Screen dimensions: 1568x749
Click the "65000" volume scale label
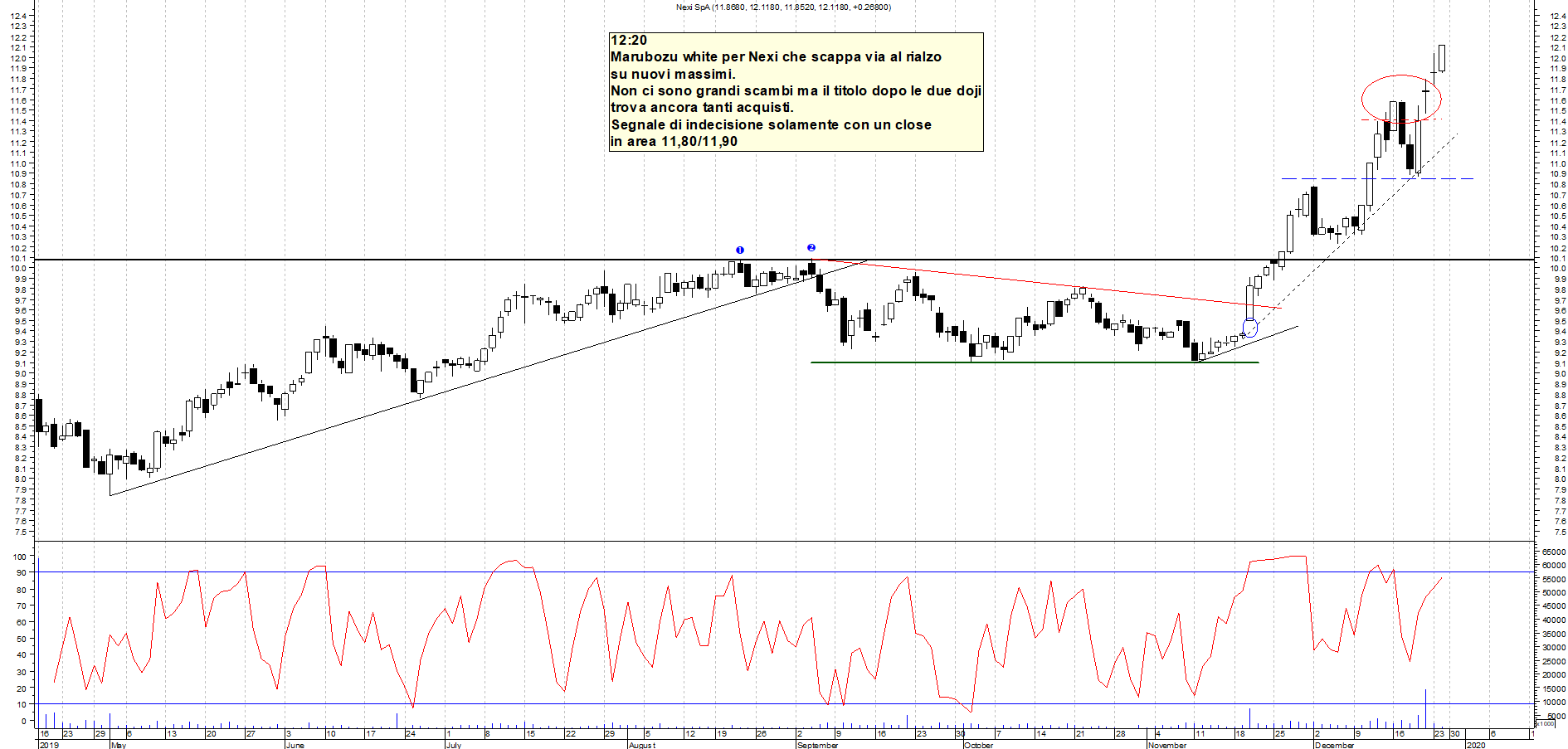[x=1554, y=552]
